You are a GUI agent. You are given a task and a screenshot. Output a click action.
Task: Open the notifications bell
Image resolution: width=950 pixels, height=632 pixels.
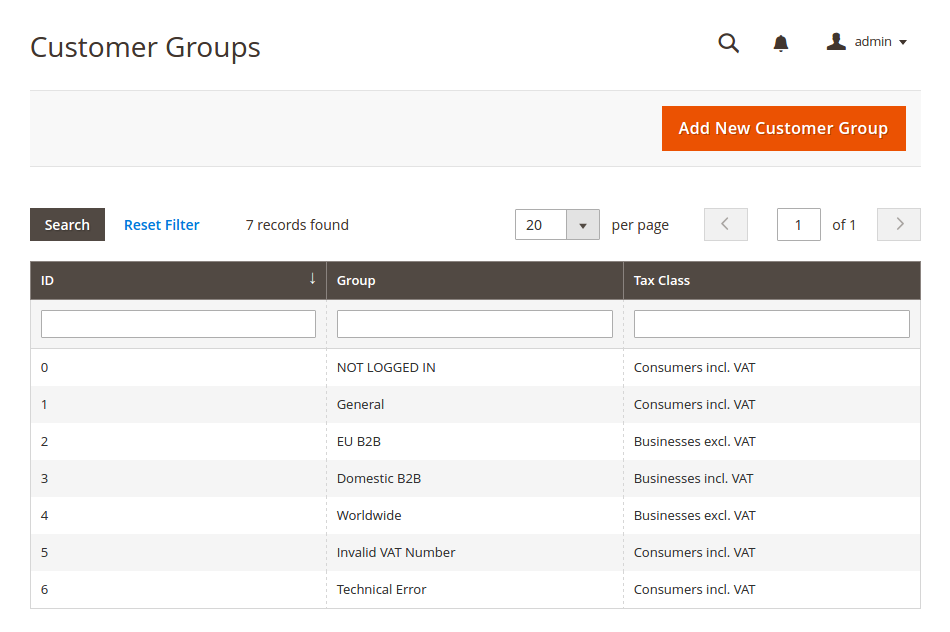click(781, 43)
